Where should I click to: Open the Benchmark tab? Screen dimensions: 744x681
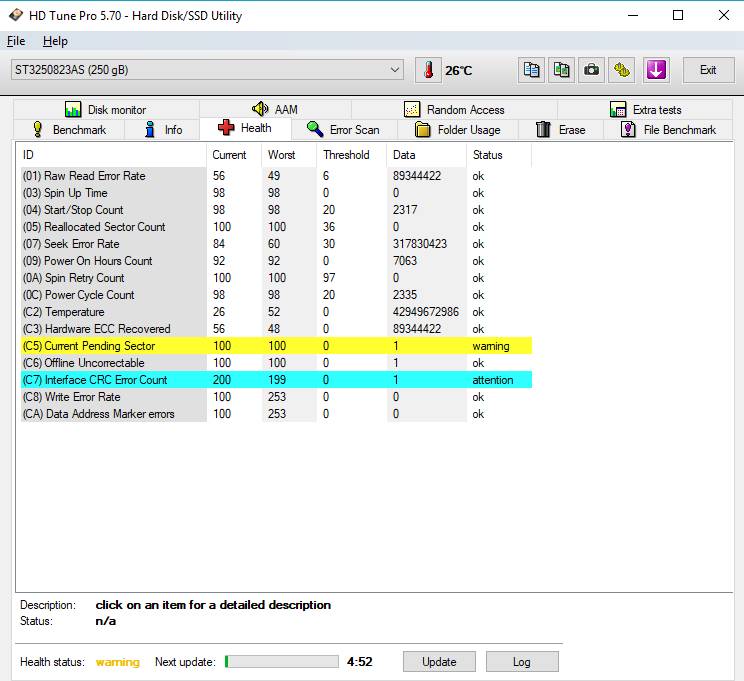point(69,130)
